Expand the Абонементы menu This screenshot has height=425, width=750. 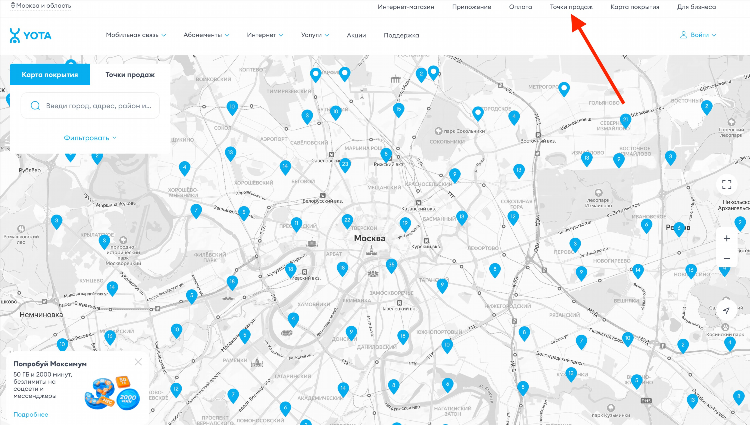coord(206,35)
